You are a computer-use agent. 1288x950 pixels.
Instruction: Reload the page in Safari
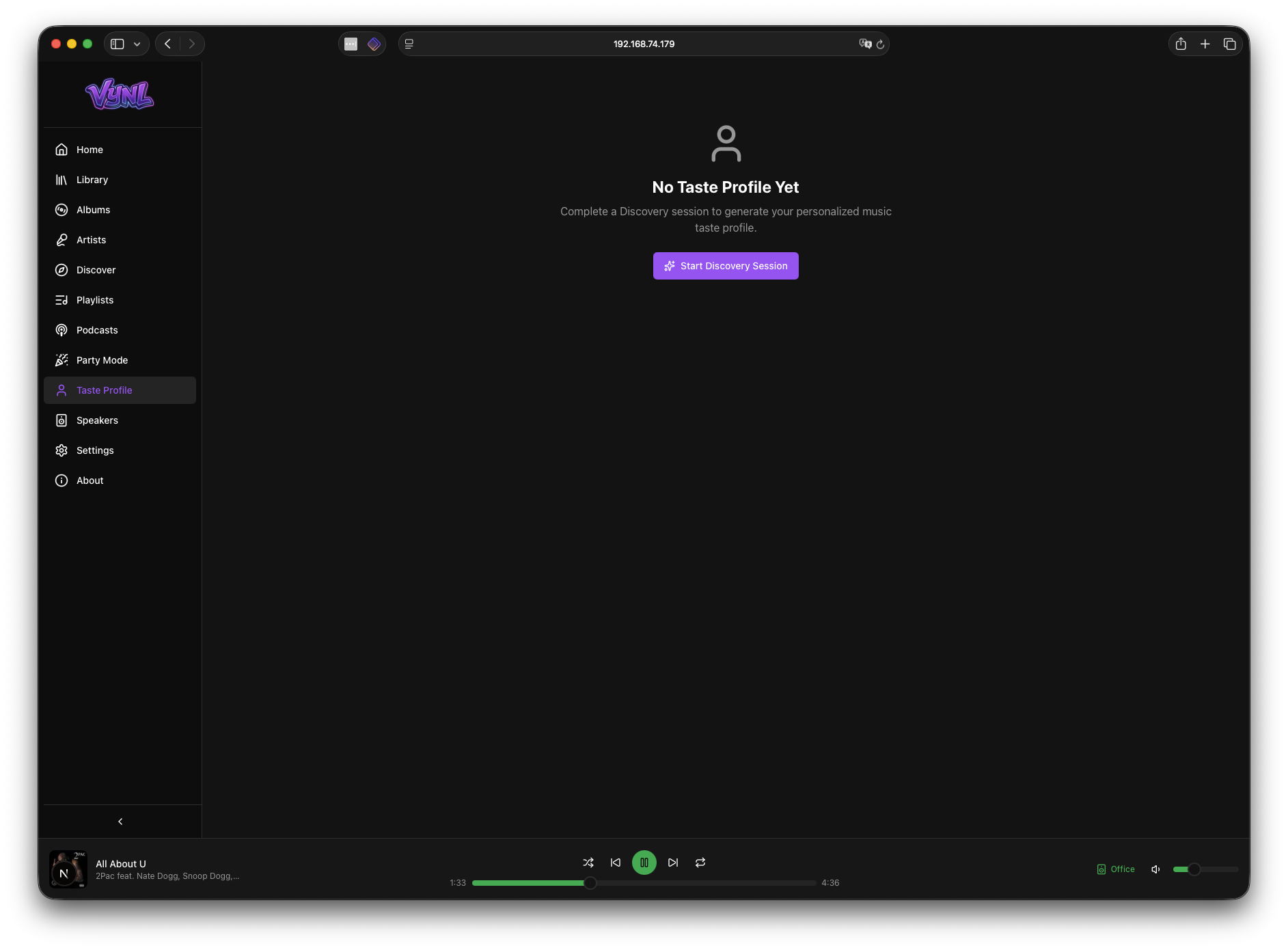click(881, 44)
